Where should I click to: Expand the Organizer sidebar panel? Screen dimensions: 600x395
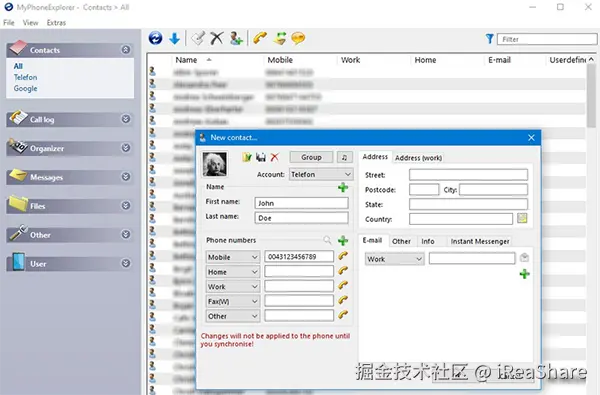[x=126, y=148]
